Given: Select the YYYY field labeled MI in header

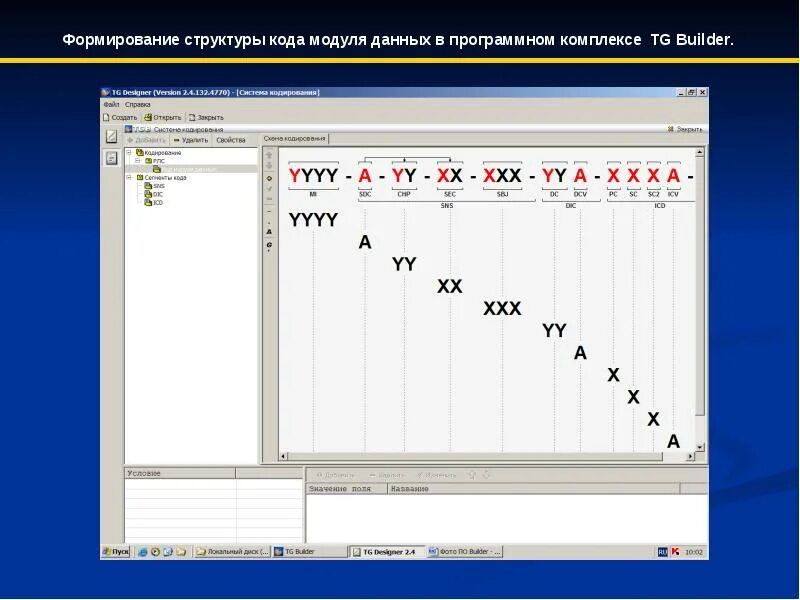Looking at the screenshot, I should click(313, 176).
